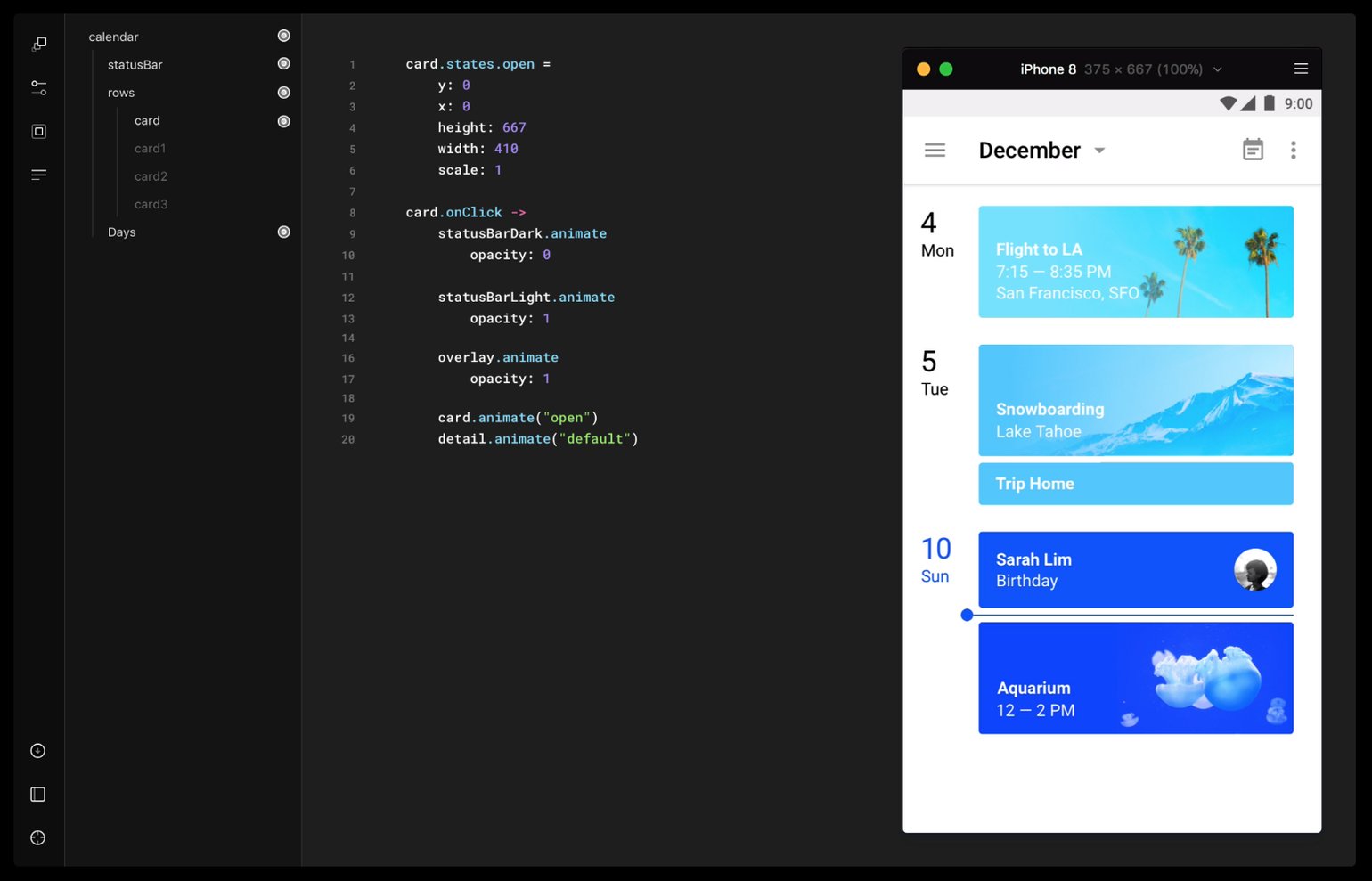The image size is (1372, 881).
Task: Open the calendar icon in the December app header
Action: coord(1253,149)
